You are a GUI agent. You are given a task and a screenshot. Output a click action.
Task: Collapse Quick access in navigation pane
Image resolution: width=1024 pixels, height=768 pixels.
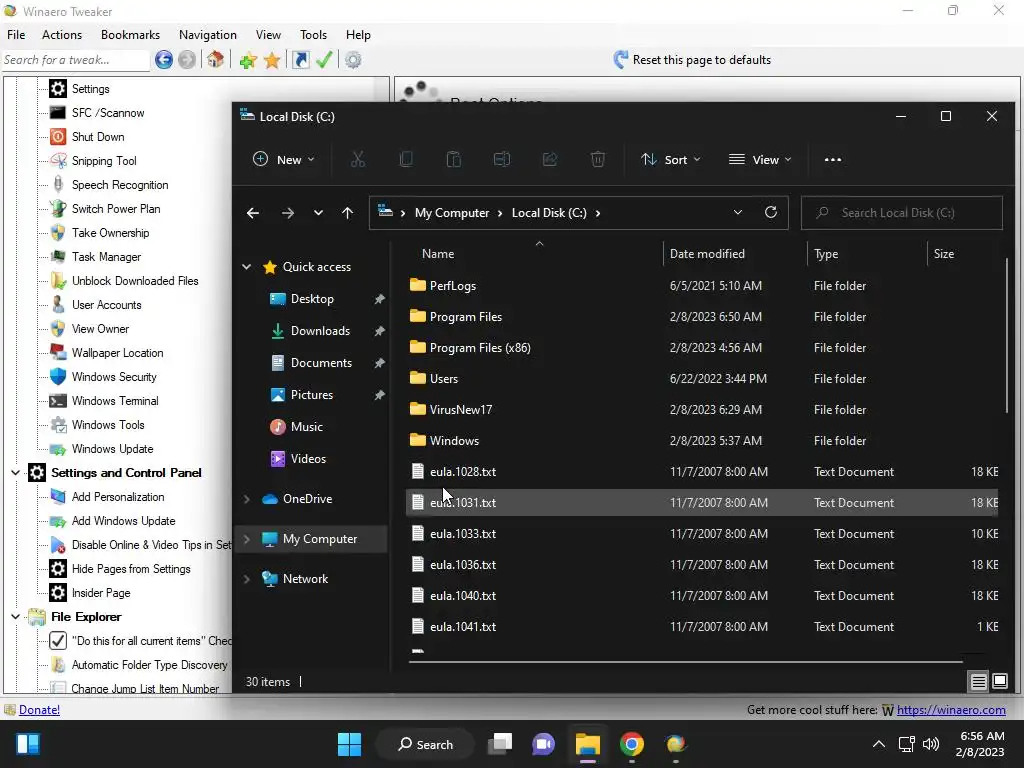247,266
